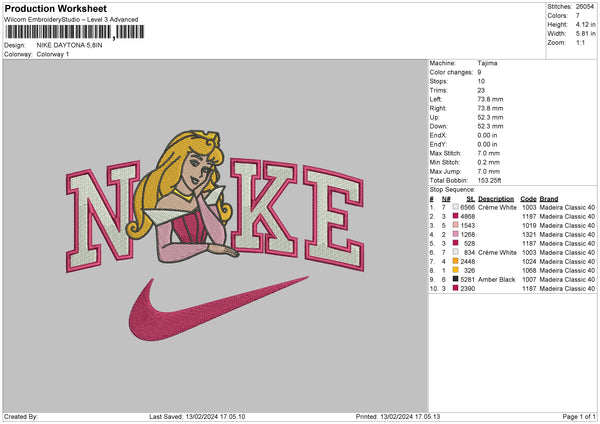This screenshot has height=424, width=600.
Task: Select the Colorway 1 value
Action: [x=53, y=54]
